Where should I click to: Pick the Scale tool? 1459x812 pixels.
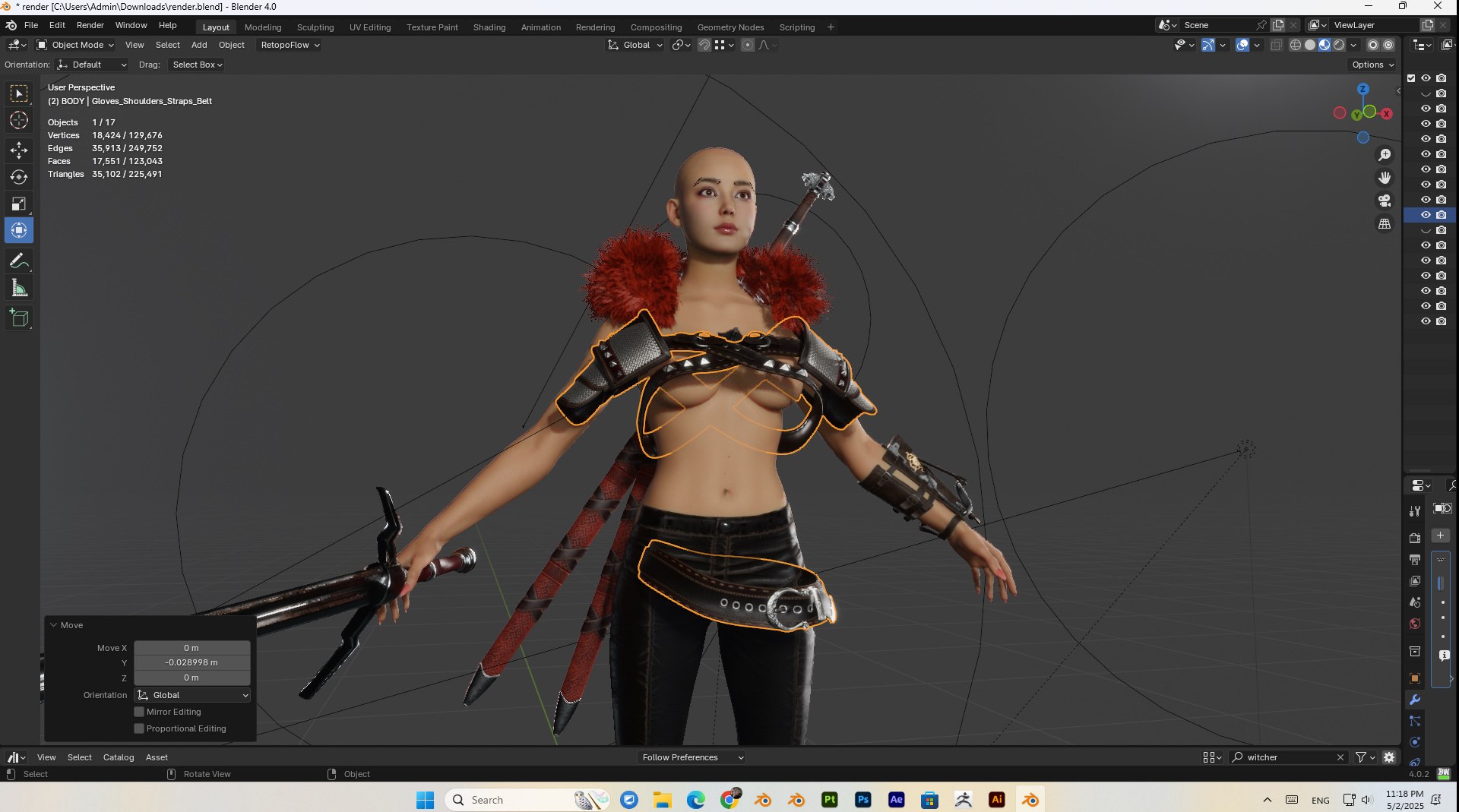coord(19,204)
